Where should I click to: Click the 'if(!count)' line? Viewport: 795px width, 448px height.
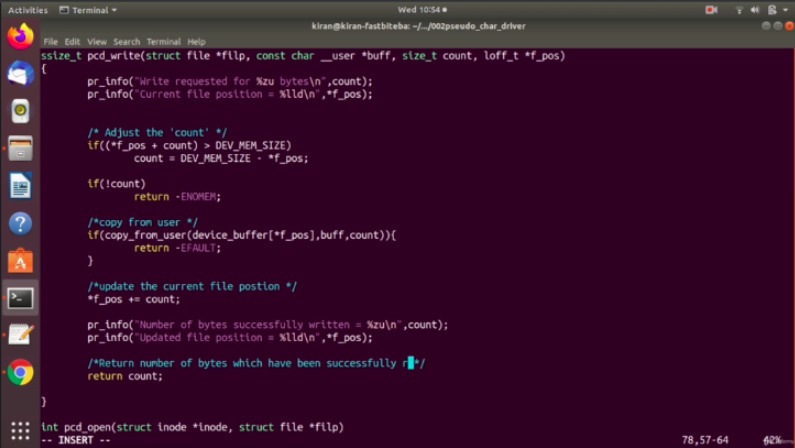[117, 184]
